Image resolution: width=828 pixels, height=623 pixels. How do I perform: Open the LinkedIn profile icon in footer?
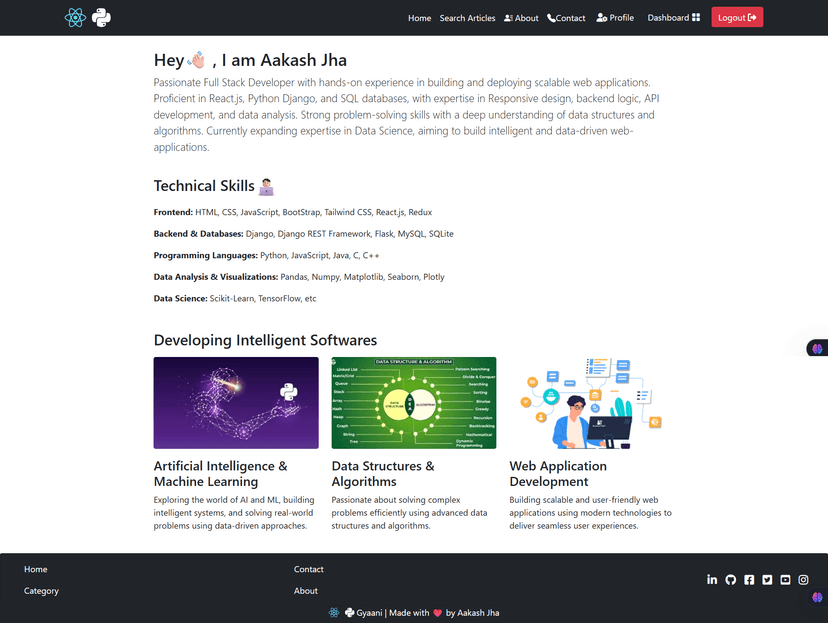(712, 580)
